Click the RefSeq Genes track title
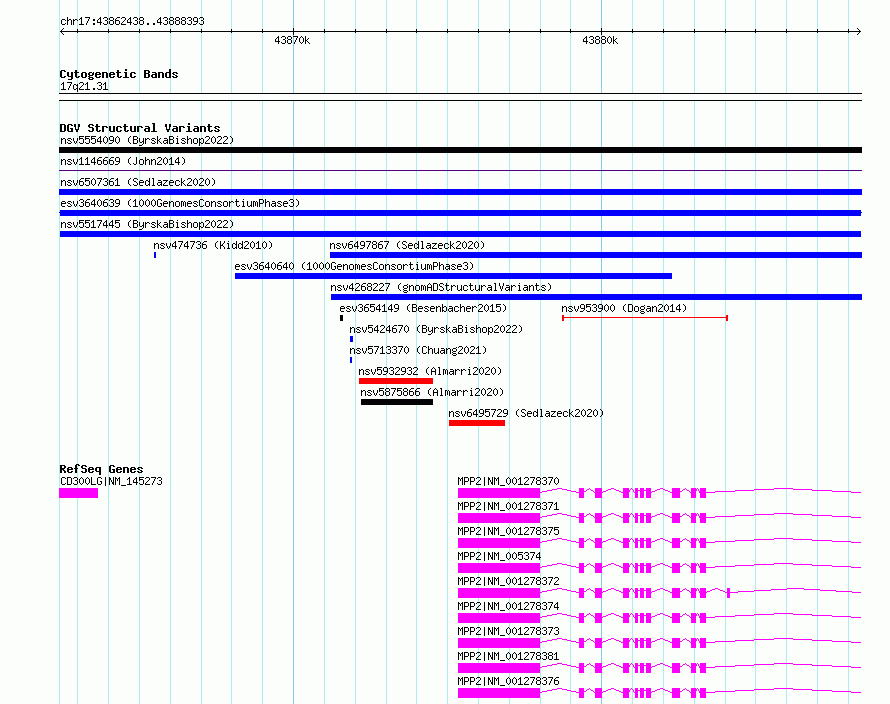Image resolution: width=890 pixels, height=704 pixels. pos(101,470)
